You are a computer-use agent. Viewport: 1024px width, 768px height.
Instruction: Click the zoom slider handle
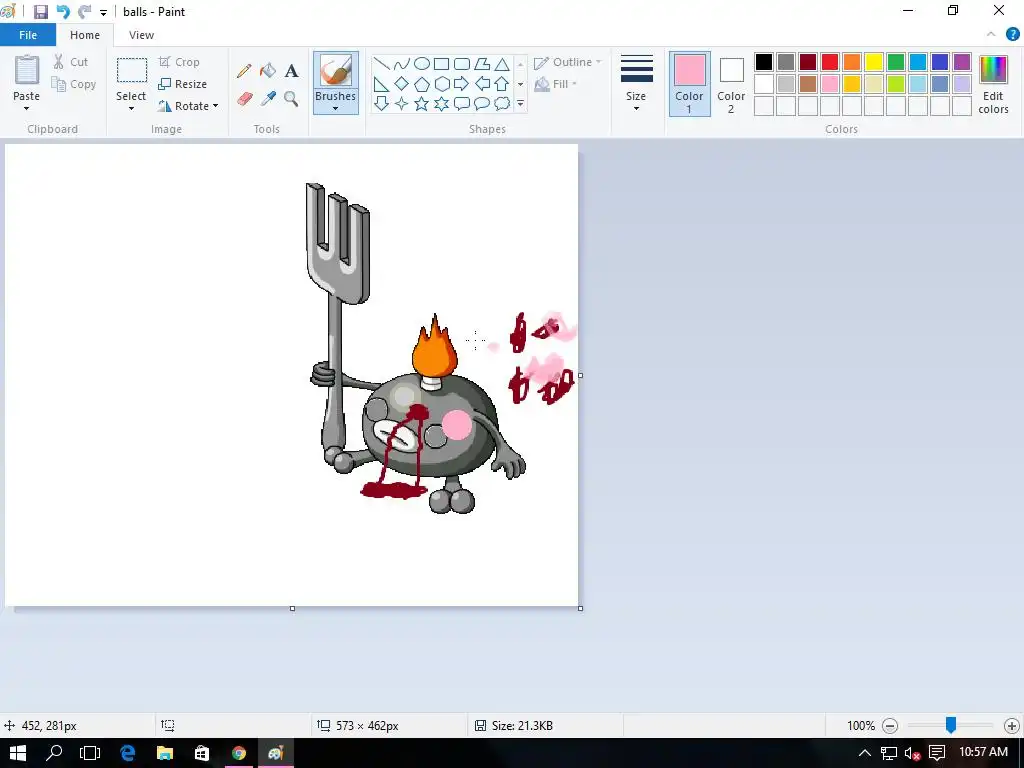[x=951, y=724]
